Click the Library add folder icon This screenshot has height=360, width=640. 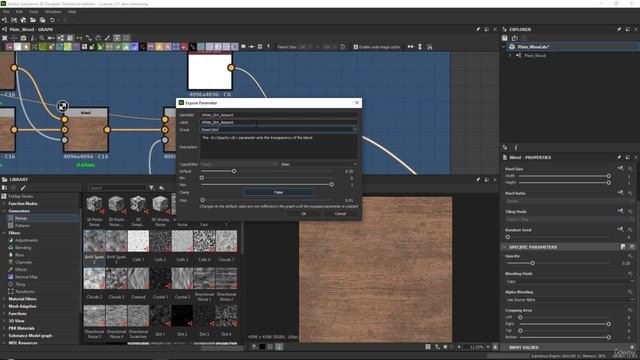(x=5, y=188)
